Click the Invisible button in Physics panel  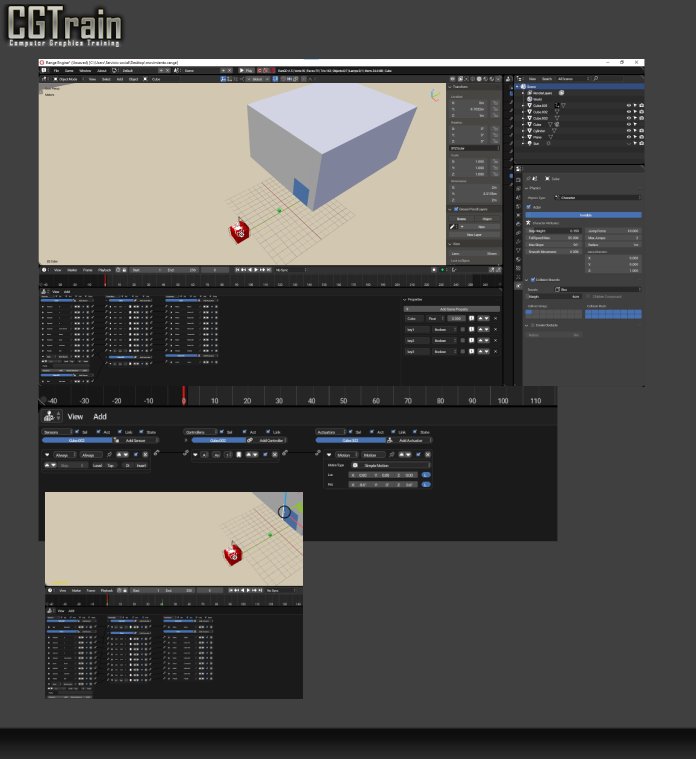coord(583,215)
